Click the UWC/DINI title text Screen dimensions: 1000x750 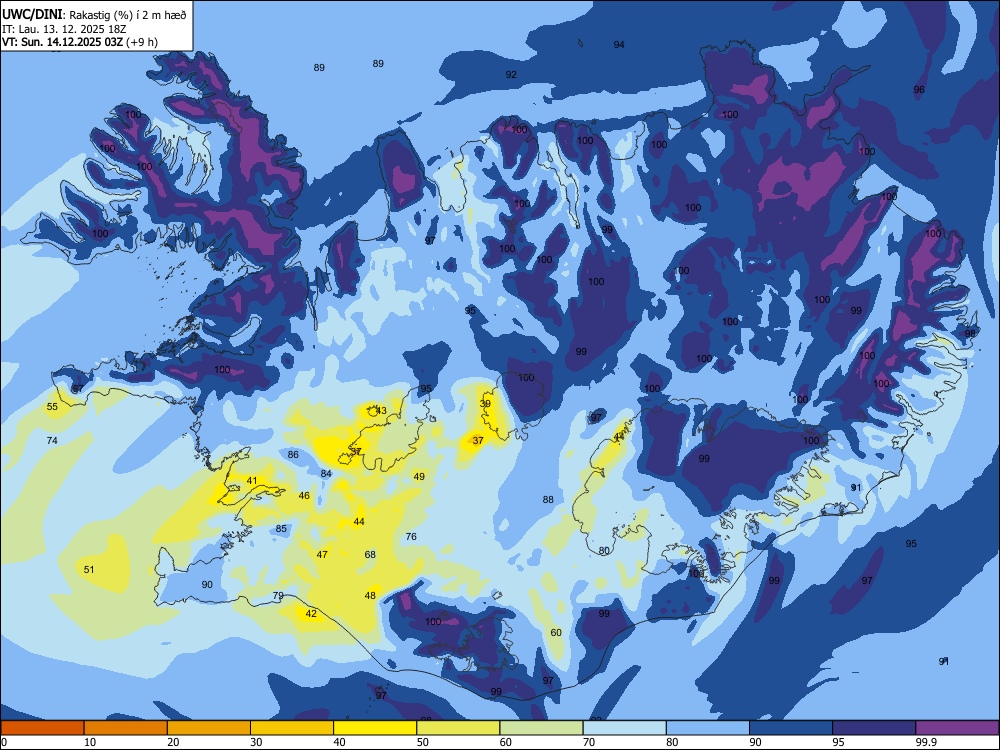pos(32,15)
